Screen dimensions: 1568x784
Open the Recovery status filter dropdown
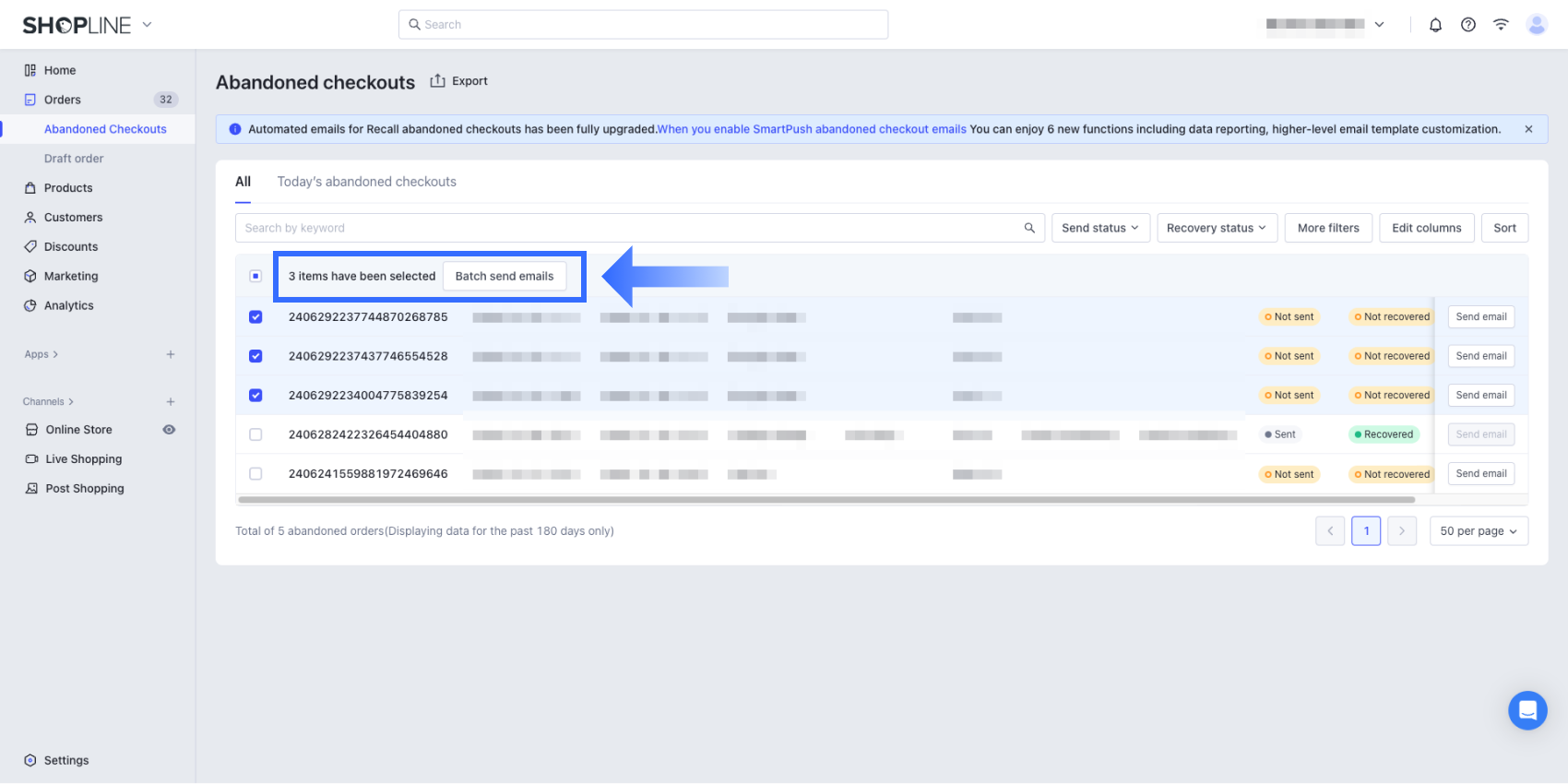point(1216,228)
